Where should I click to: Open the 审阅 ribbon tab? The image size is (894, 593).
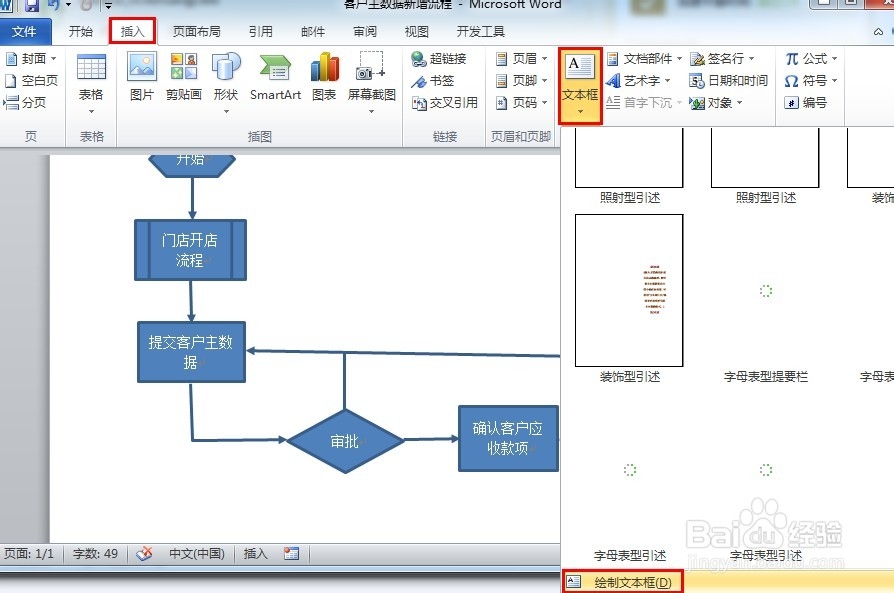point(364,31)
